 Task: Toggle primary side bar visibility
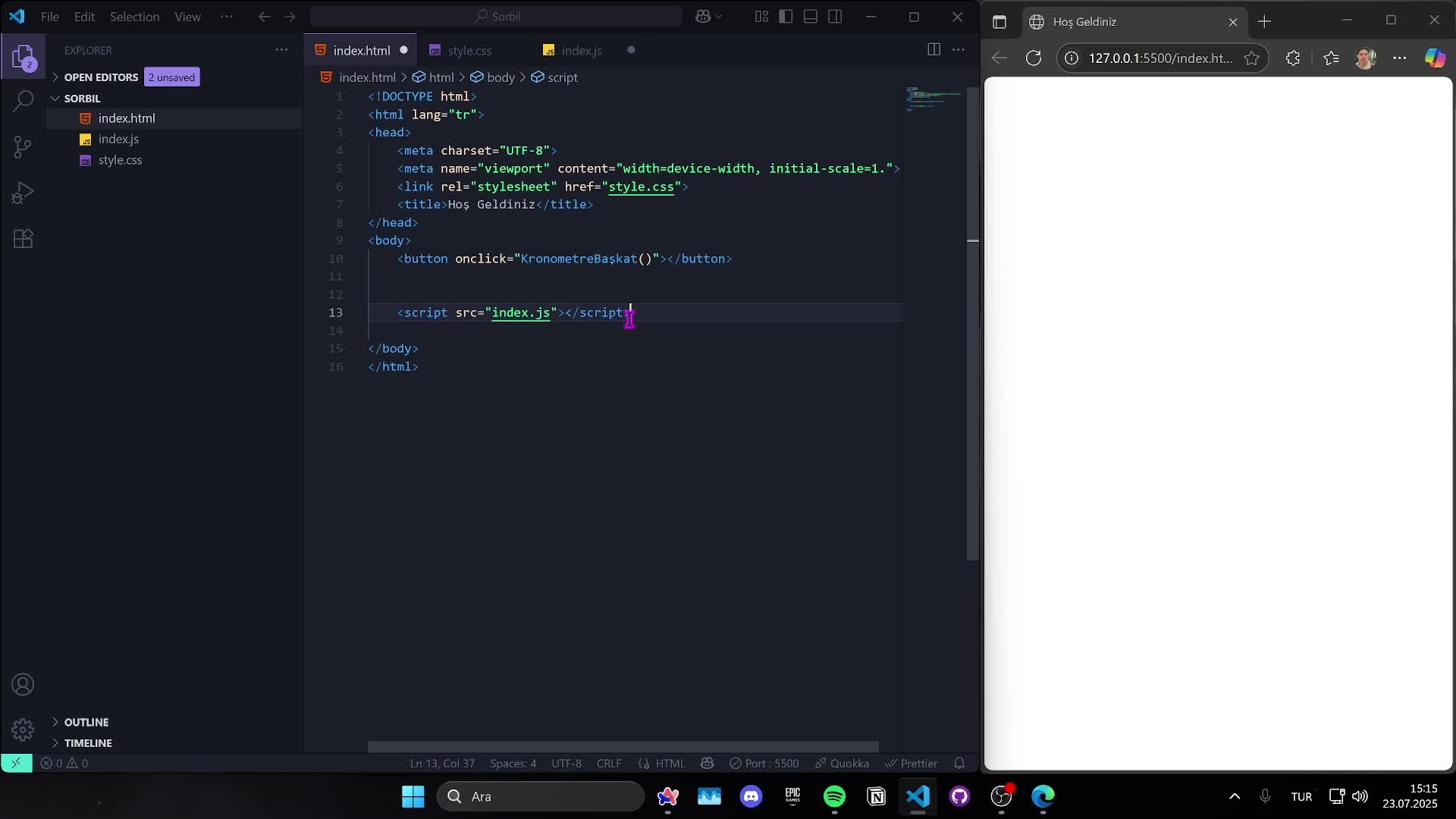(786, 17)
